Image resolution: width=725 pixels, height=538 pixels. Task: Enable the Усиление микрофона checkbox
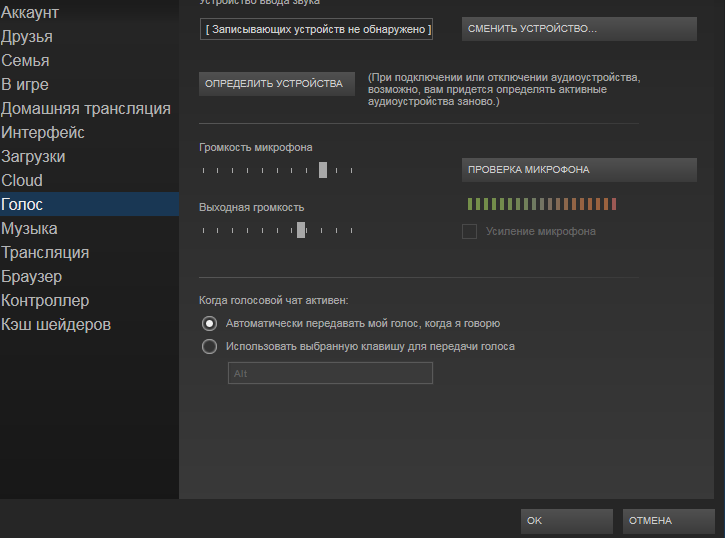tap(469, 232)
